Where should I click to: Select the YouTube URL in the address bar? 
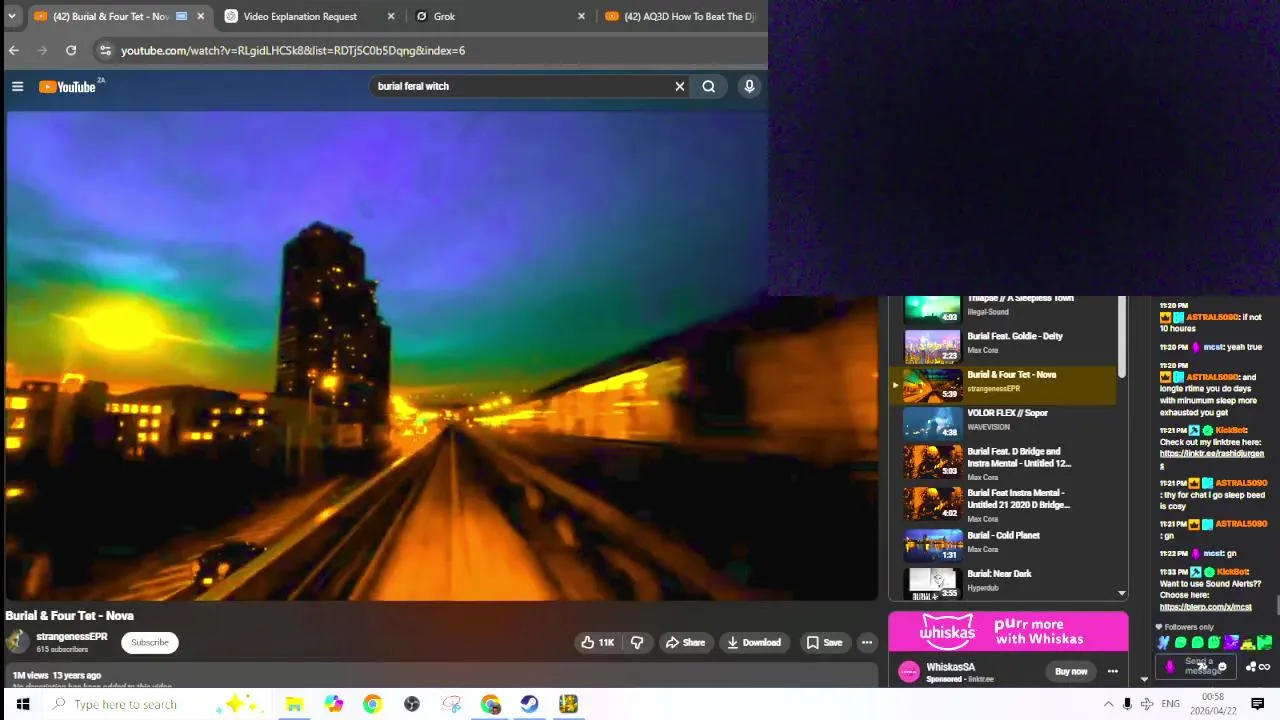click(x=293, y=50)
